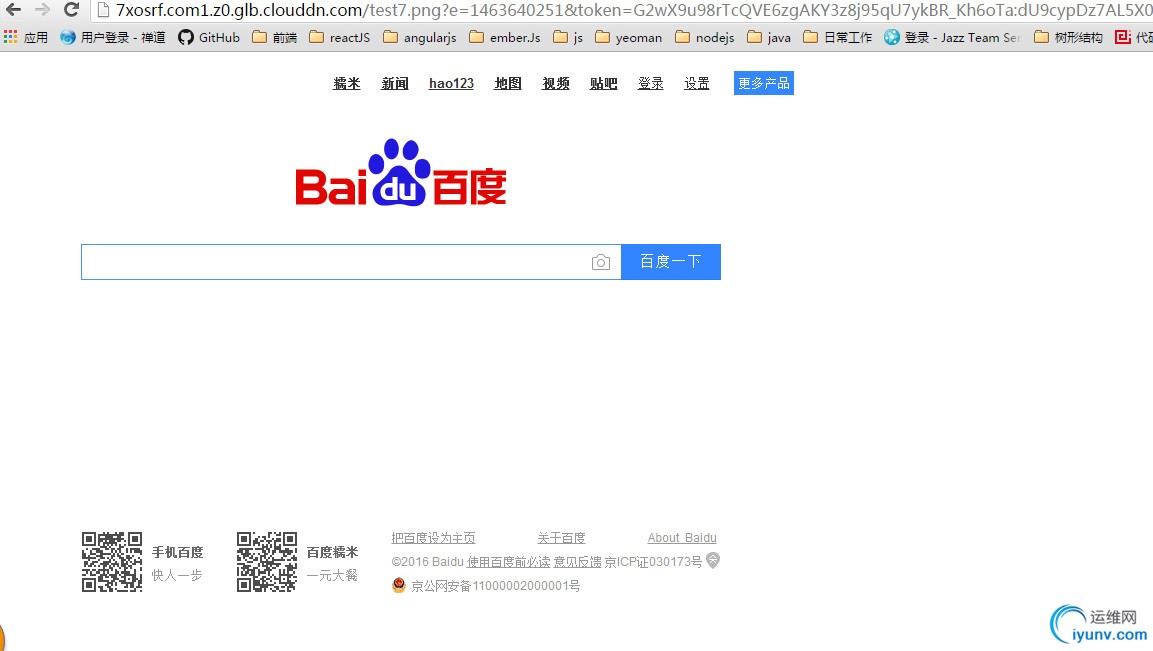Click the camera image search icon
The height and width of the screenshot is (651, 1153).
tap(601, 263)
